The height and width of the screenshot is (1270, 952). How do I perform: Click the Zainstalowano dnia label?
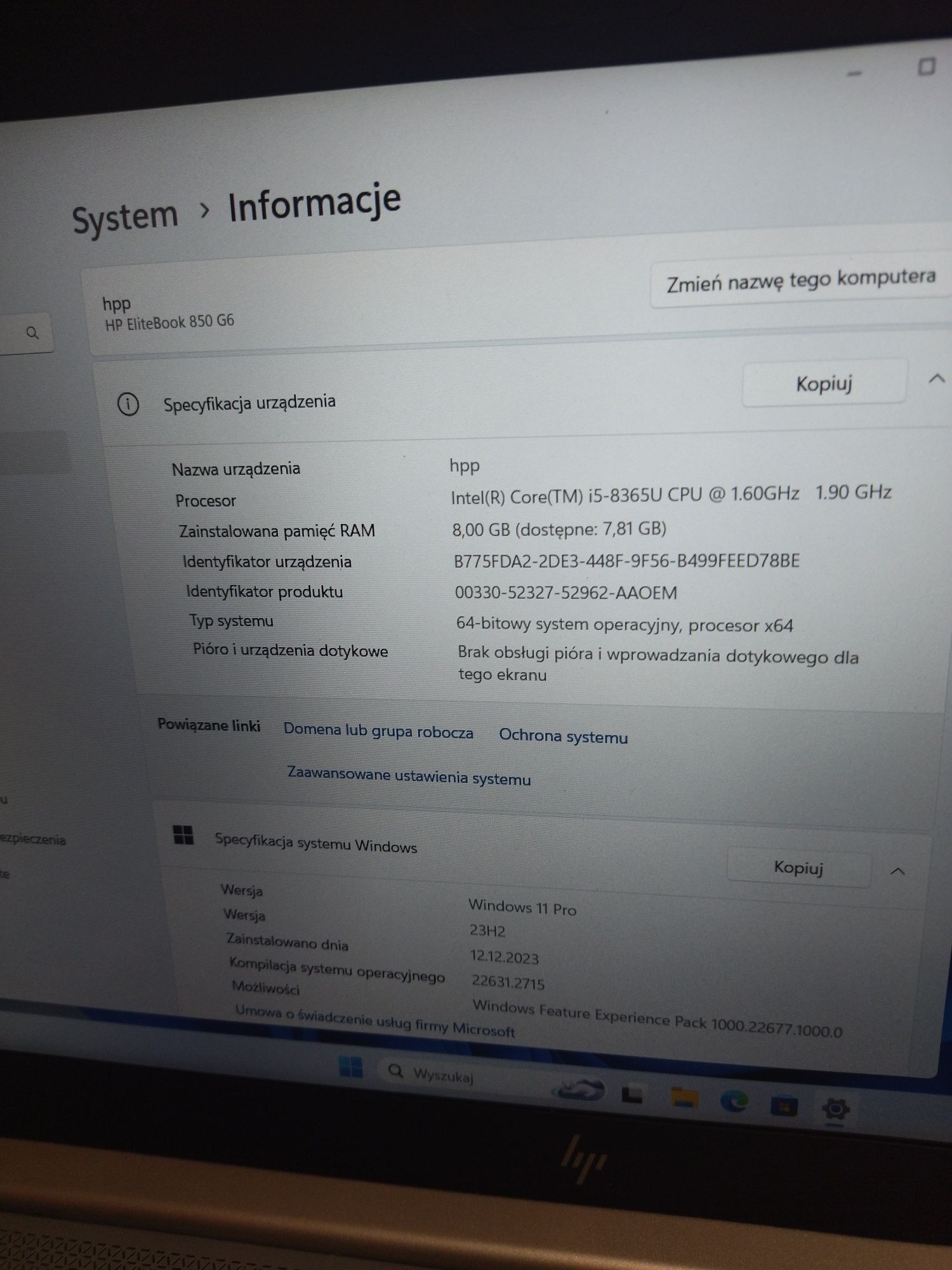pyautogui.click(x=287, y=941)
